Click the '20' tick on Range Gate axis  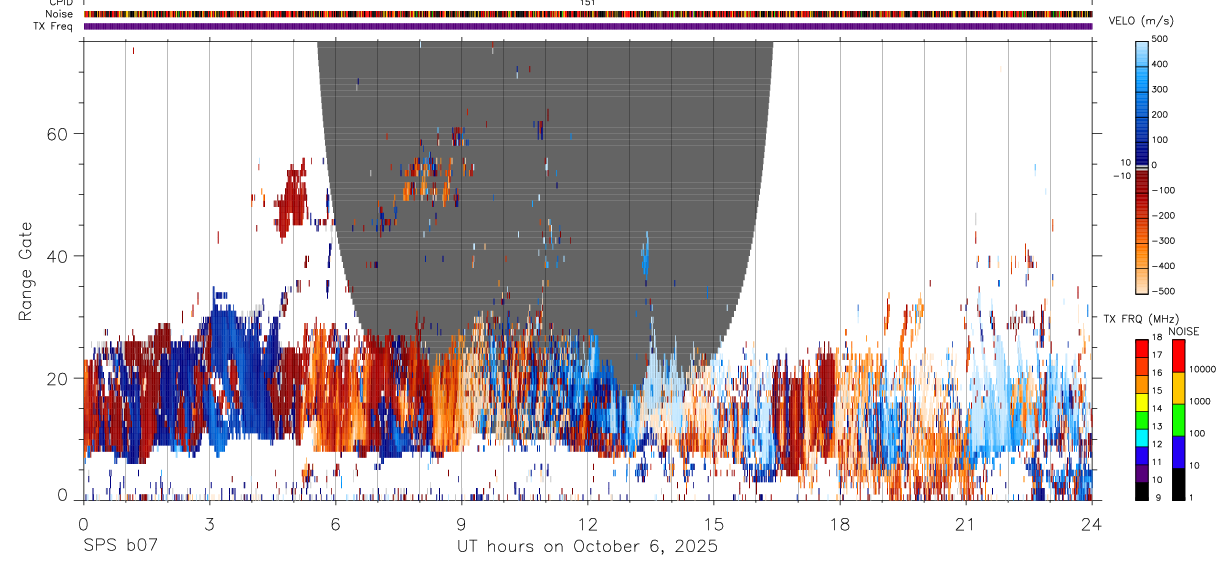click(x=60, y=378)
